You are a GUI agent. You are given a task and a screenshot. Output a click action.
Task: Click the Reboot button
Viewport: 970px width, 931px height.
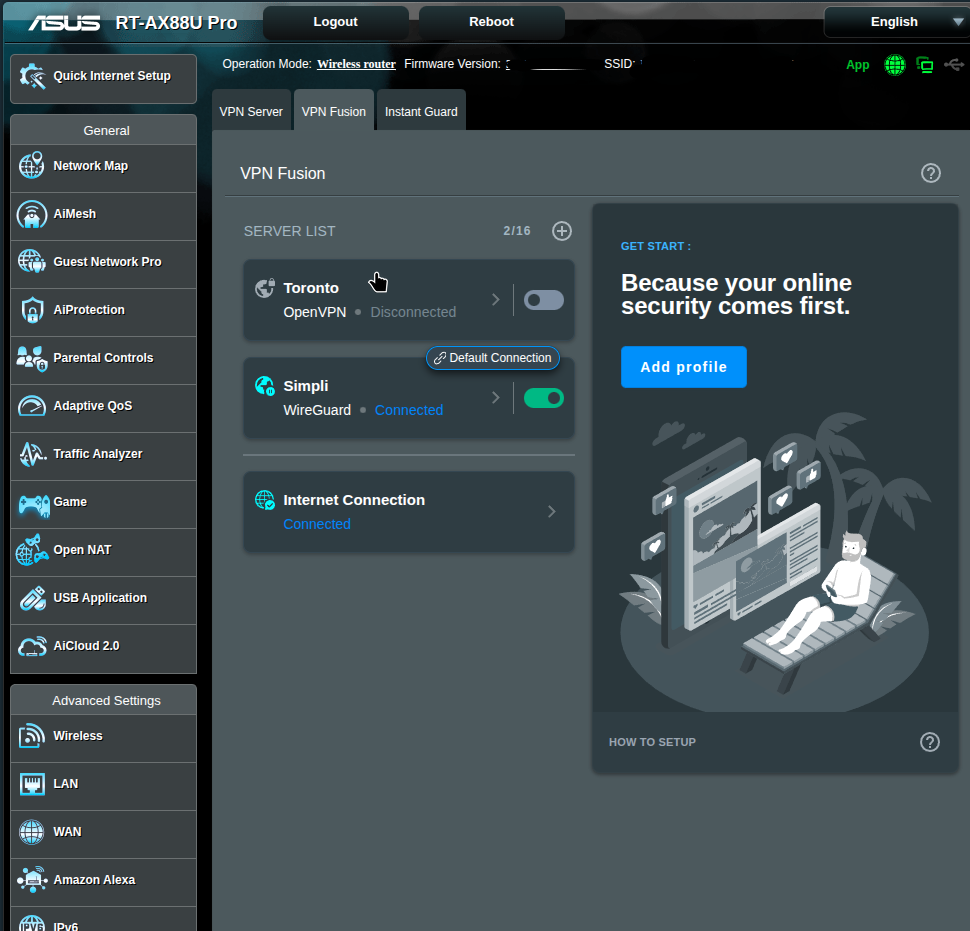(x=491, y=22)
